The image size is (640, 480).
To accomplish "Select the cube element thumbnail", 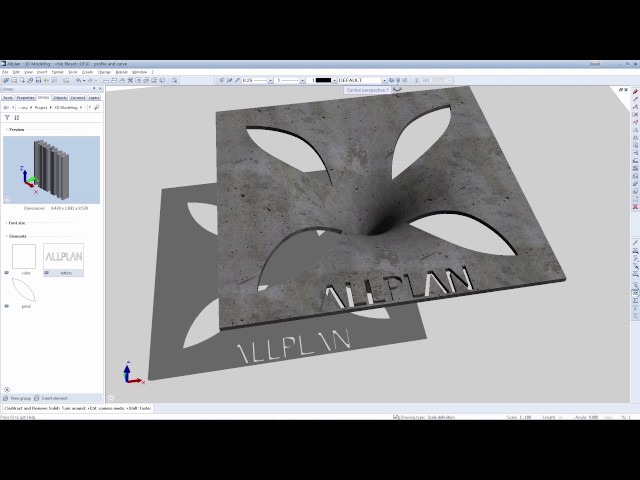I will (24, 256).
